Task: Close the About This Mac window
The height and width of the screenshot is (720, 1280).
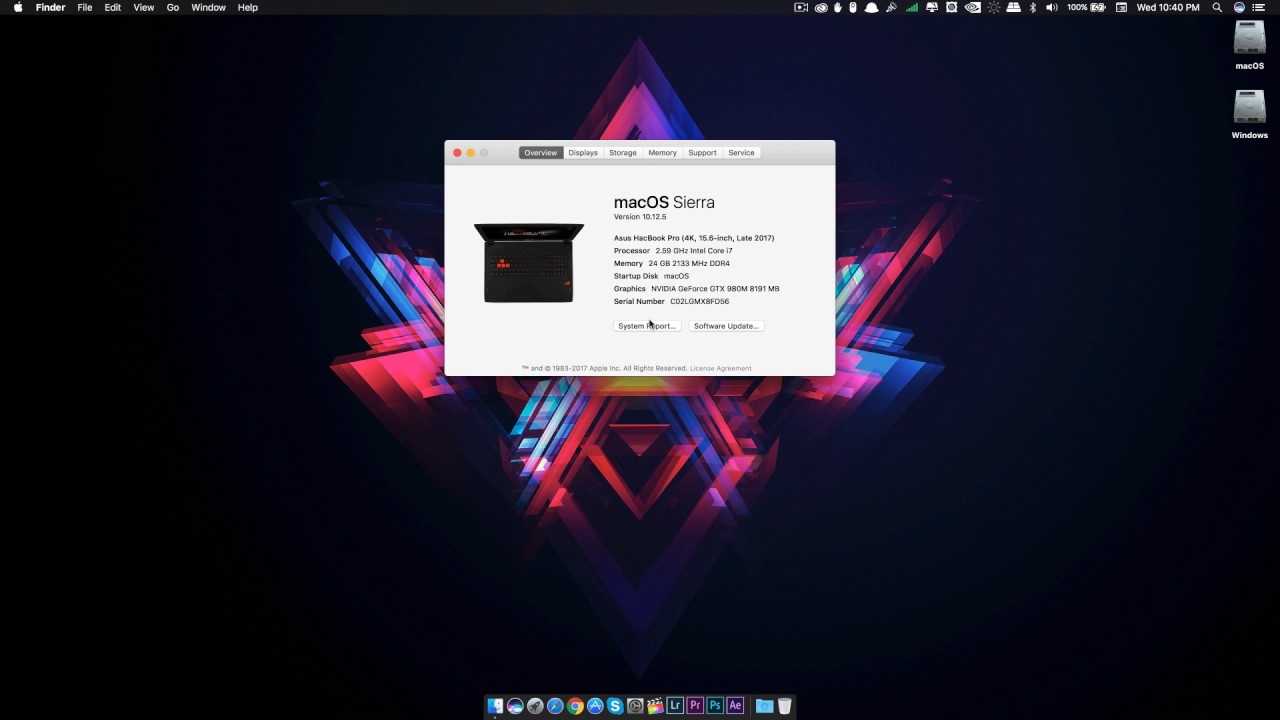Action: (457, 153)
